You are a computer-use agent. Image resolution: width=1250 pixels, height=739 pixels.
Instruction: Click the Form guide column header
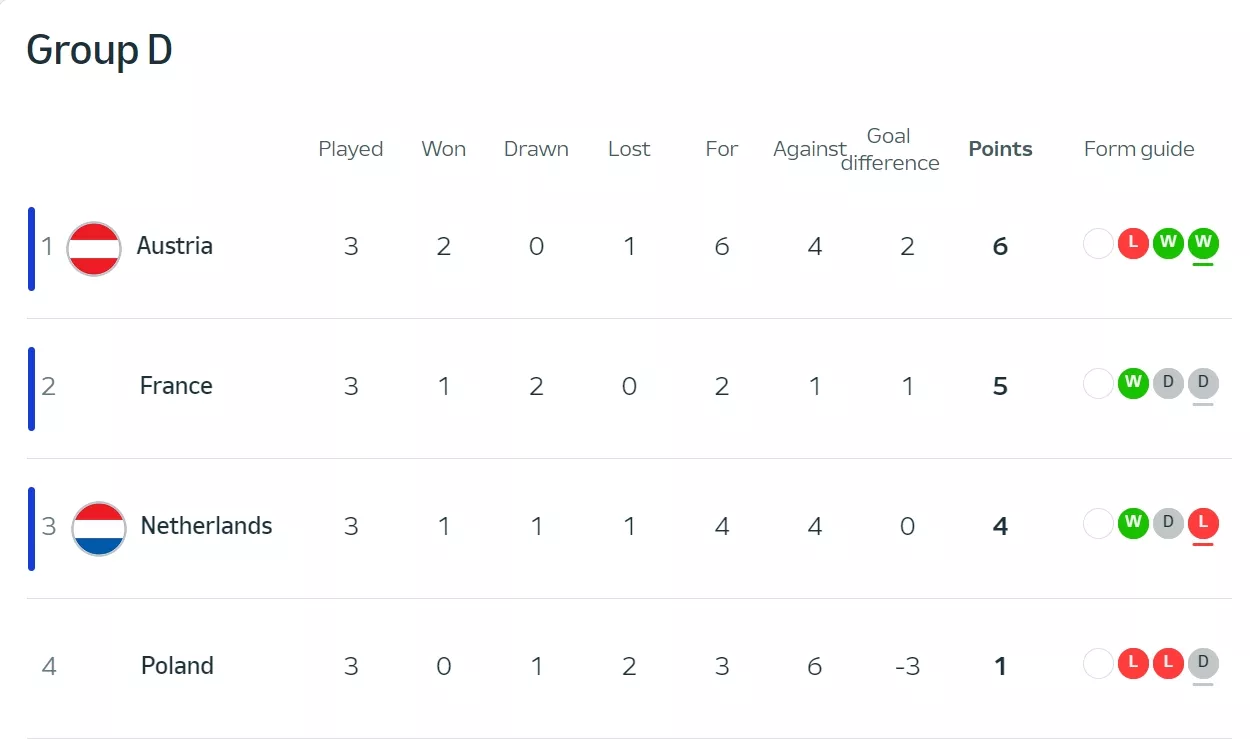click(1139, 149)
